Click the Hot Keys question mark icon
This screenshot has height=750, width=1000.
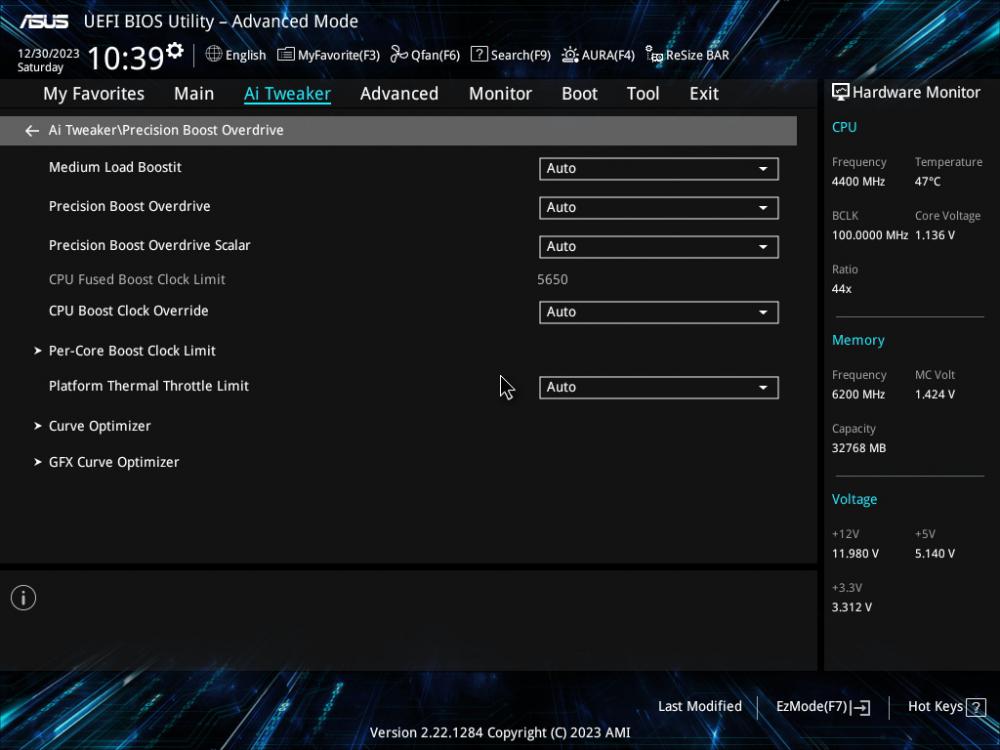click(x=976, y=707)
